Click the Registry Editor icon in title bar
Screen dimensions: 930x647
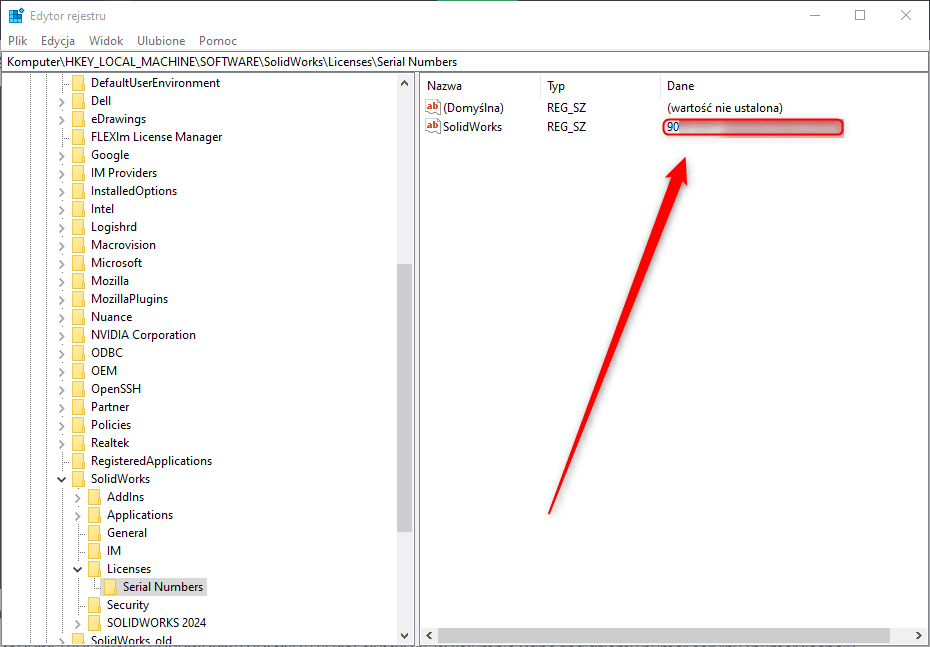coord(16,16)
